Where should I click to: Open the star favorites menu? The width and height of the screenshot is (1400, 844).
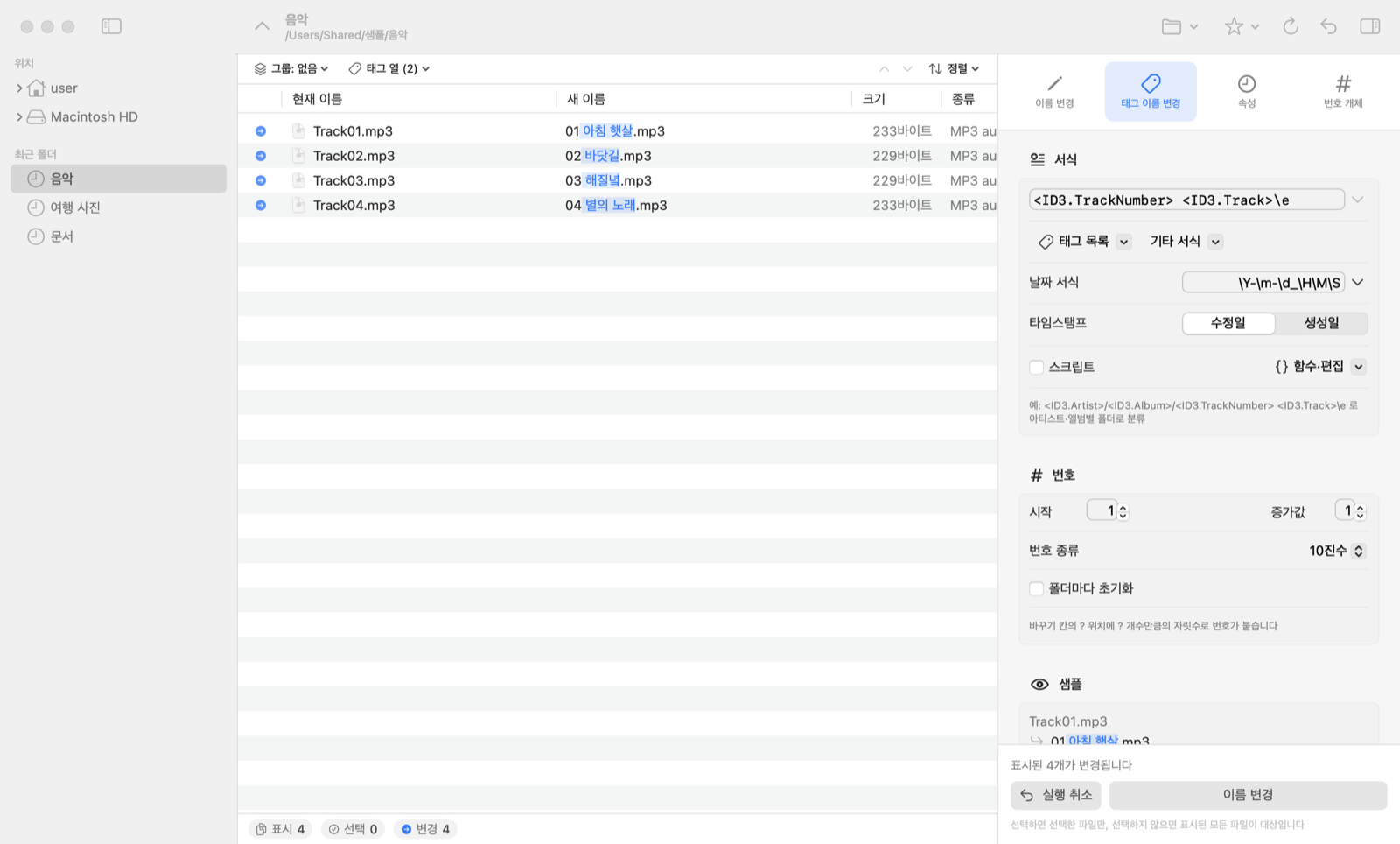pyautogui.click(x=1242, y=26)
